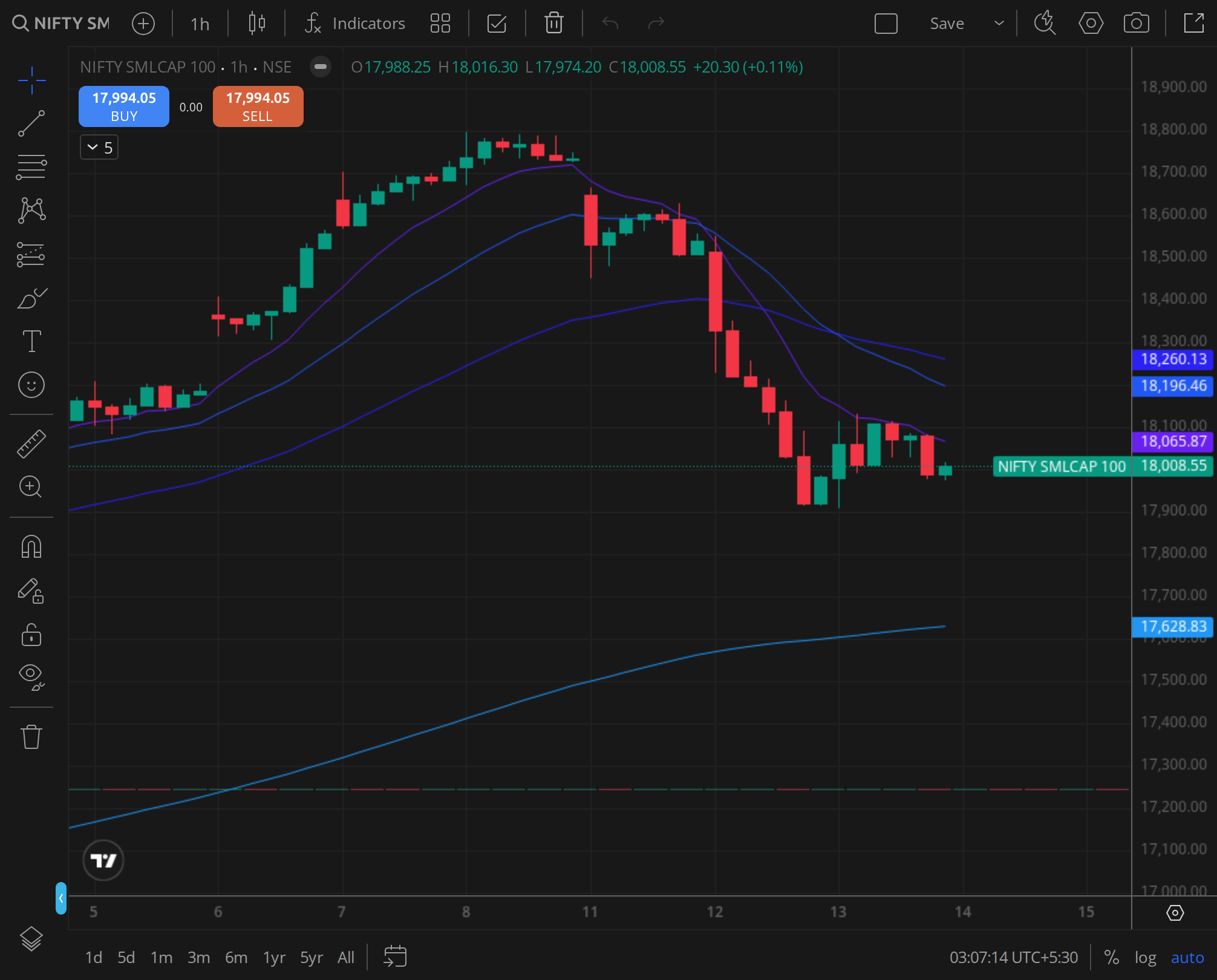
Task: Open the Indicators dialog
Action: pyautogui.click(x=354, y=24)
